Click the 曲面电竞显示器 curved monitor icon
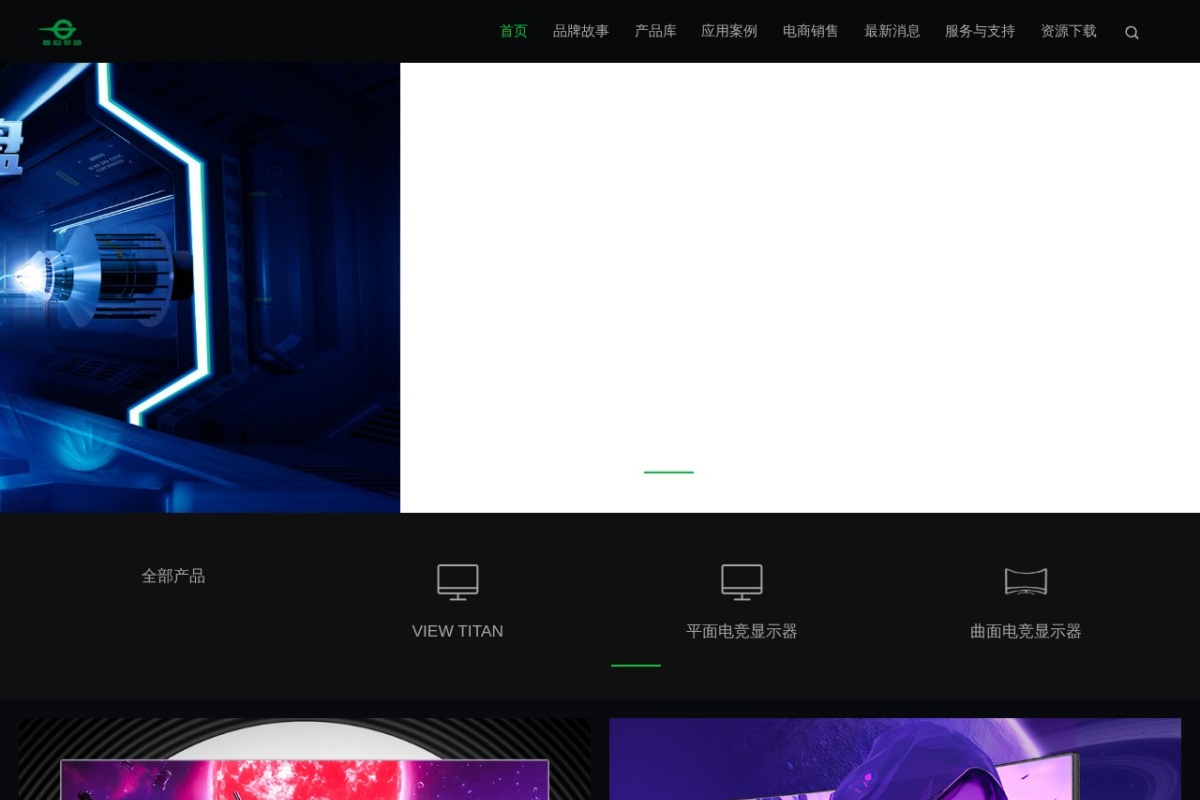 pos(1026,582)
